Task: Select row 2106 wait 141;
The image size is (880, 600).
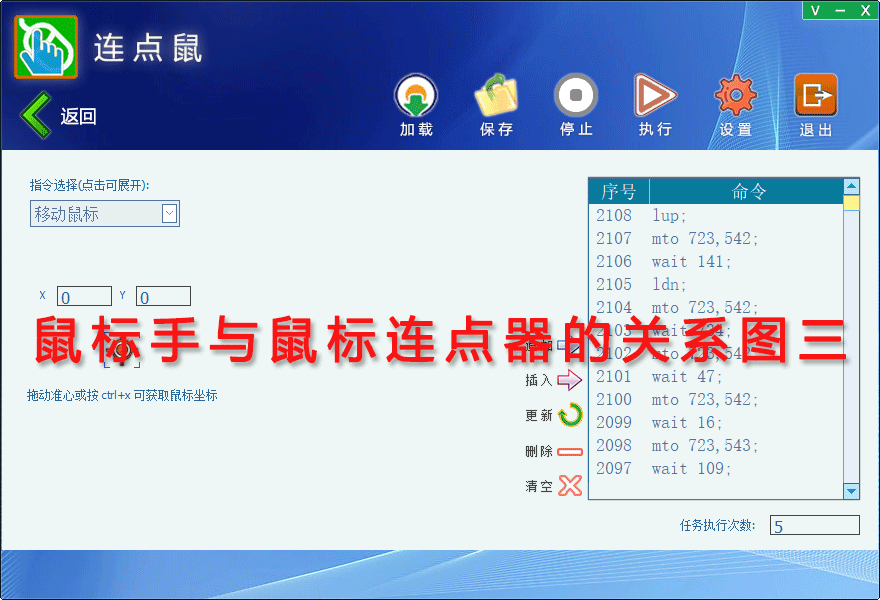Action: tap(716, 262)
